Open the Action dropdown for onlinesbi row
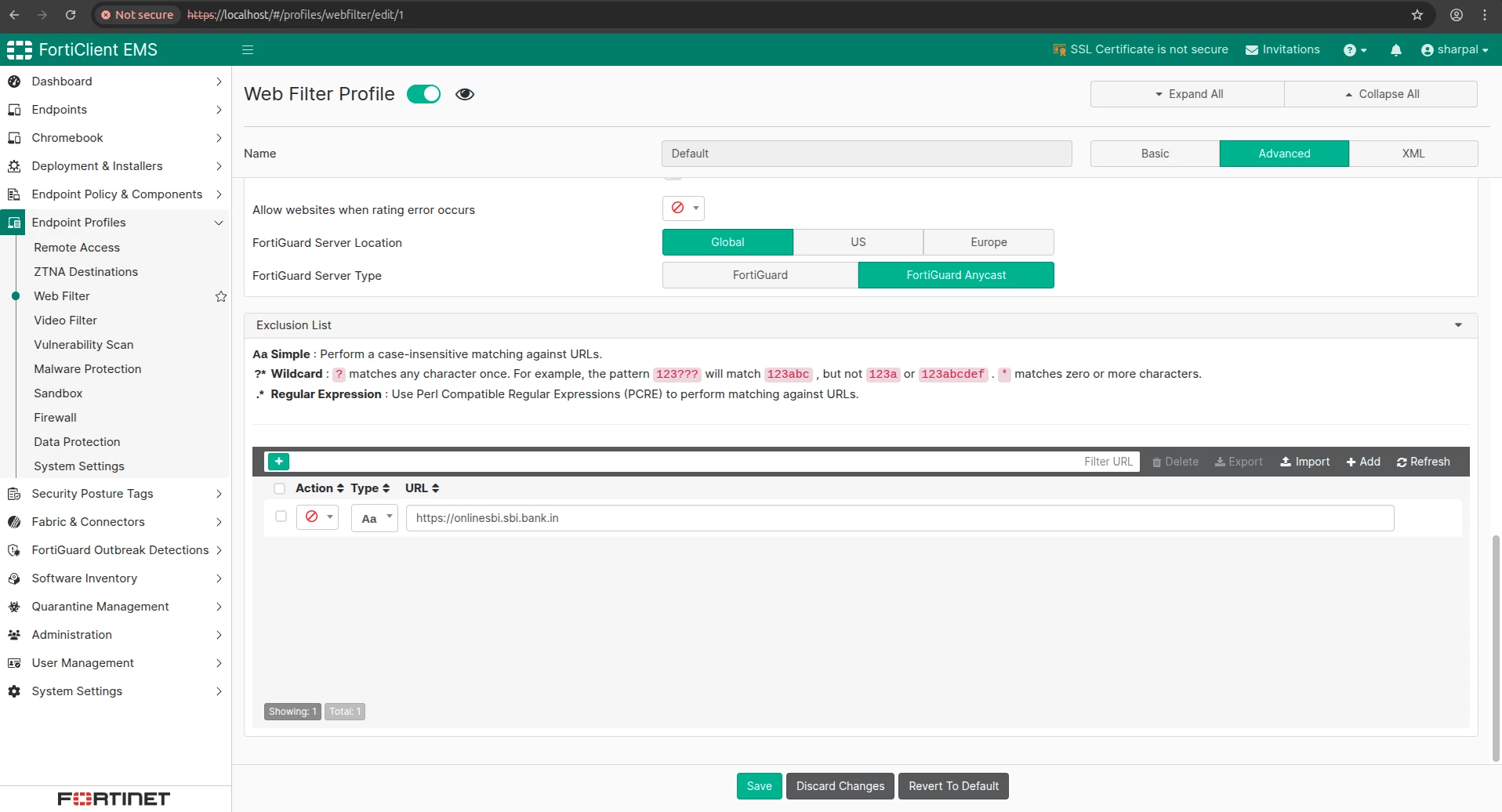Image resolution: width=1502 pixels, height=812 pixels. [317, 517]
